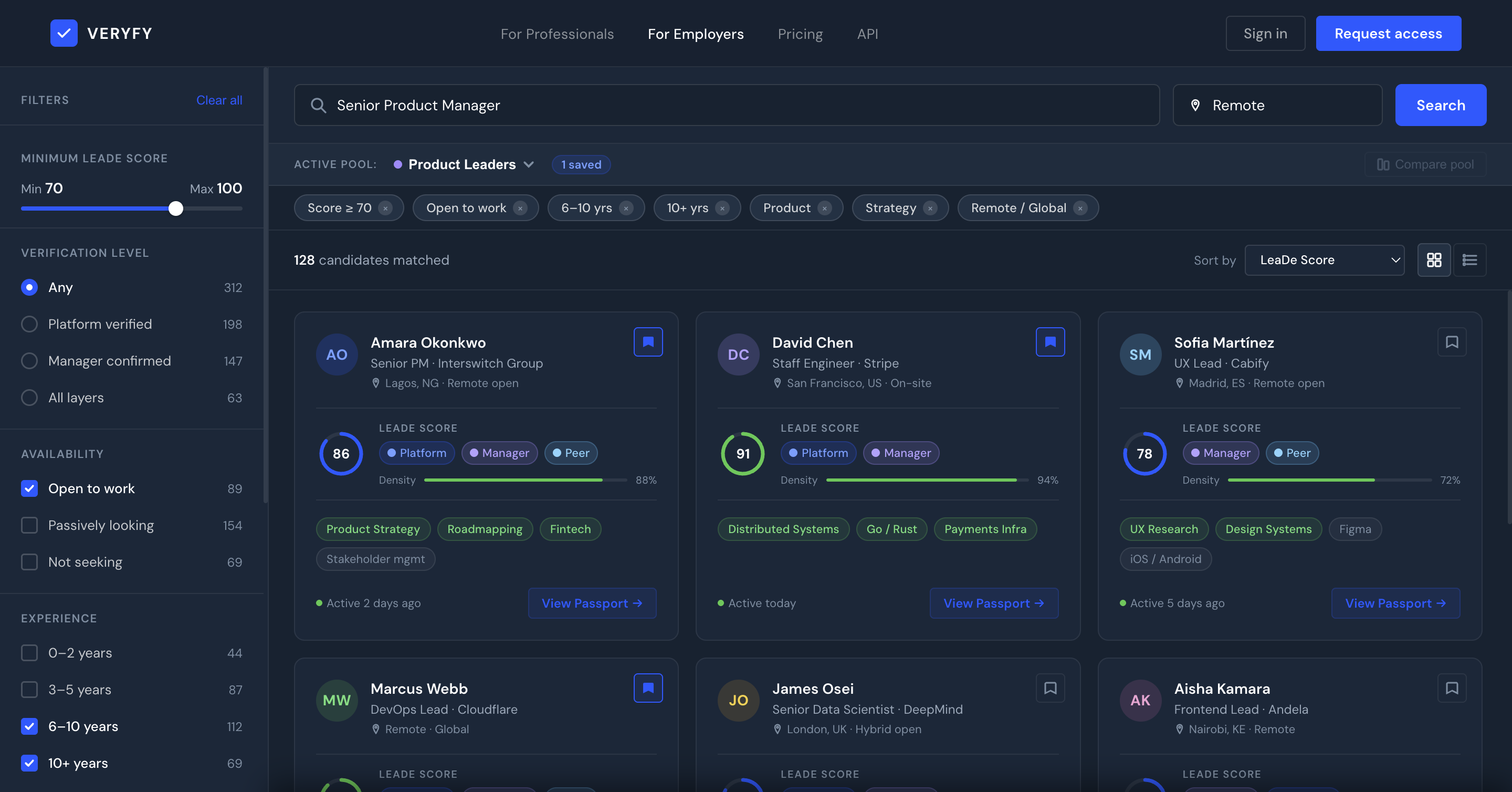Click David Chen's density progress bar
Viewport: 1512px width, 792px height.
[x=927, y=480]
